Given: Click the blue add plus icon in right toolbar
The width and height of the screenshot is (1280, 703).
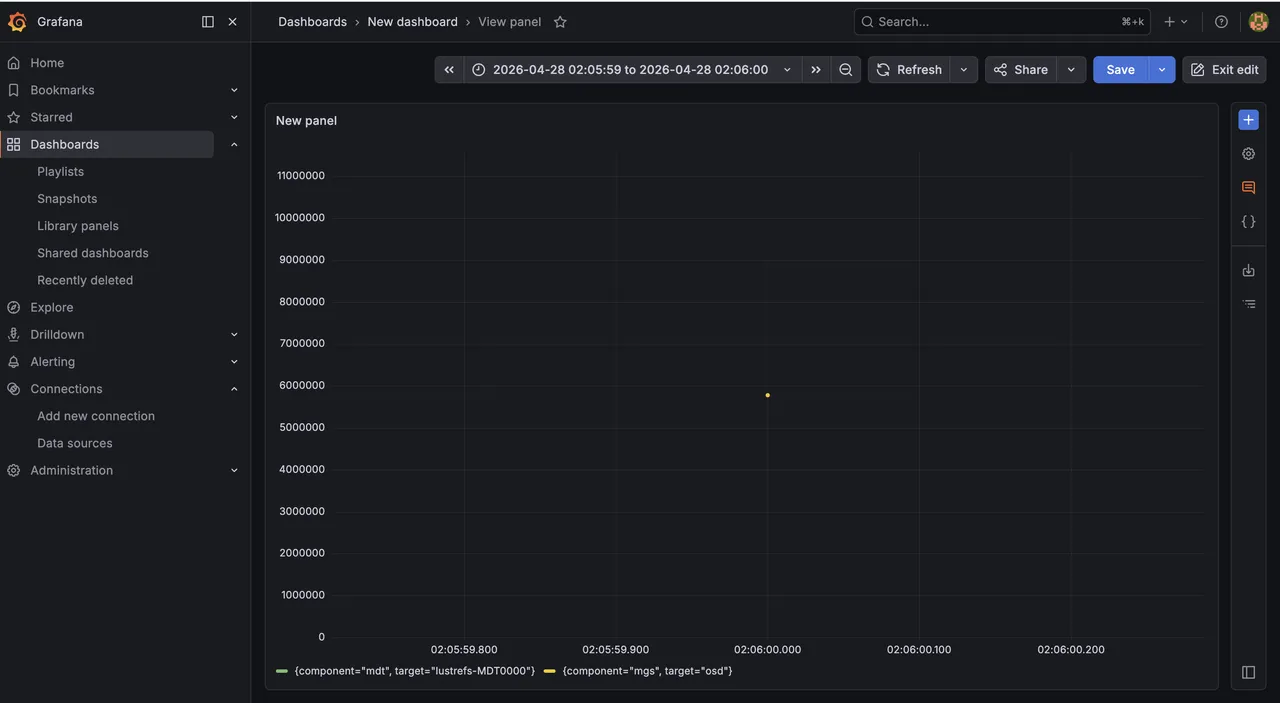Looking at the screenshot, I should tap(1248, 120).
